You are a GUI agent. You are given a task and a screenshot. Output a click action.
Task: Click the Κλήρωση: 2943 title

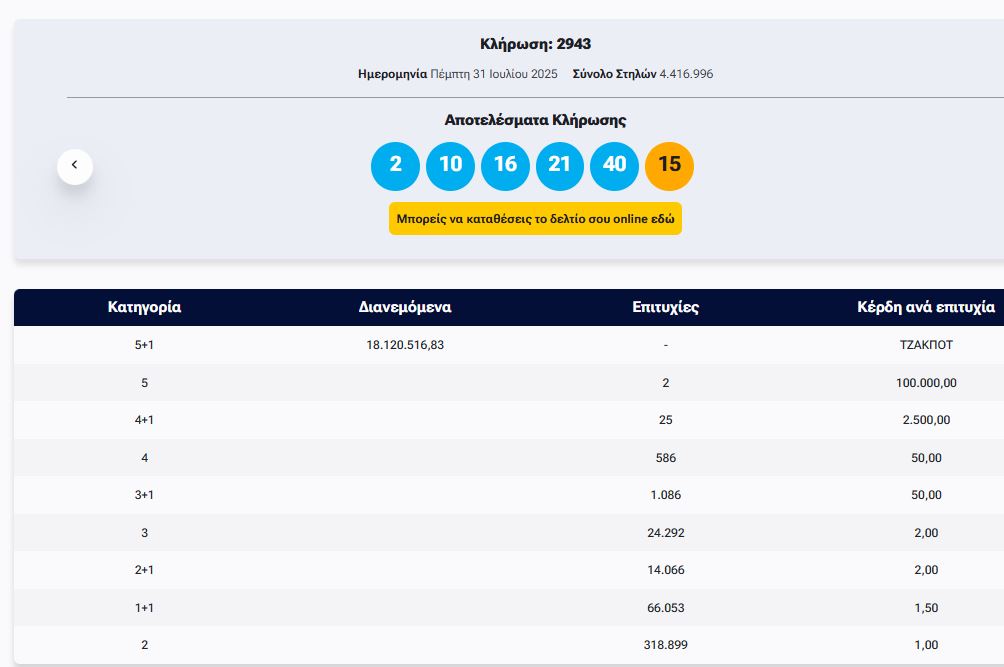coord(535,44)
